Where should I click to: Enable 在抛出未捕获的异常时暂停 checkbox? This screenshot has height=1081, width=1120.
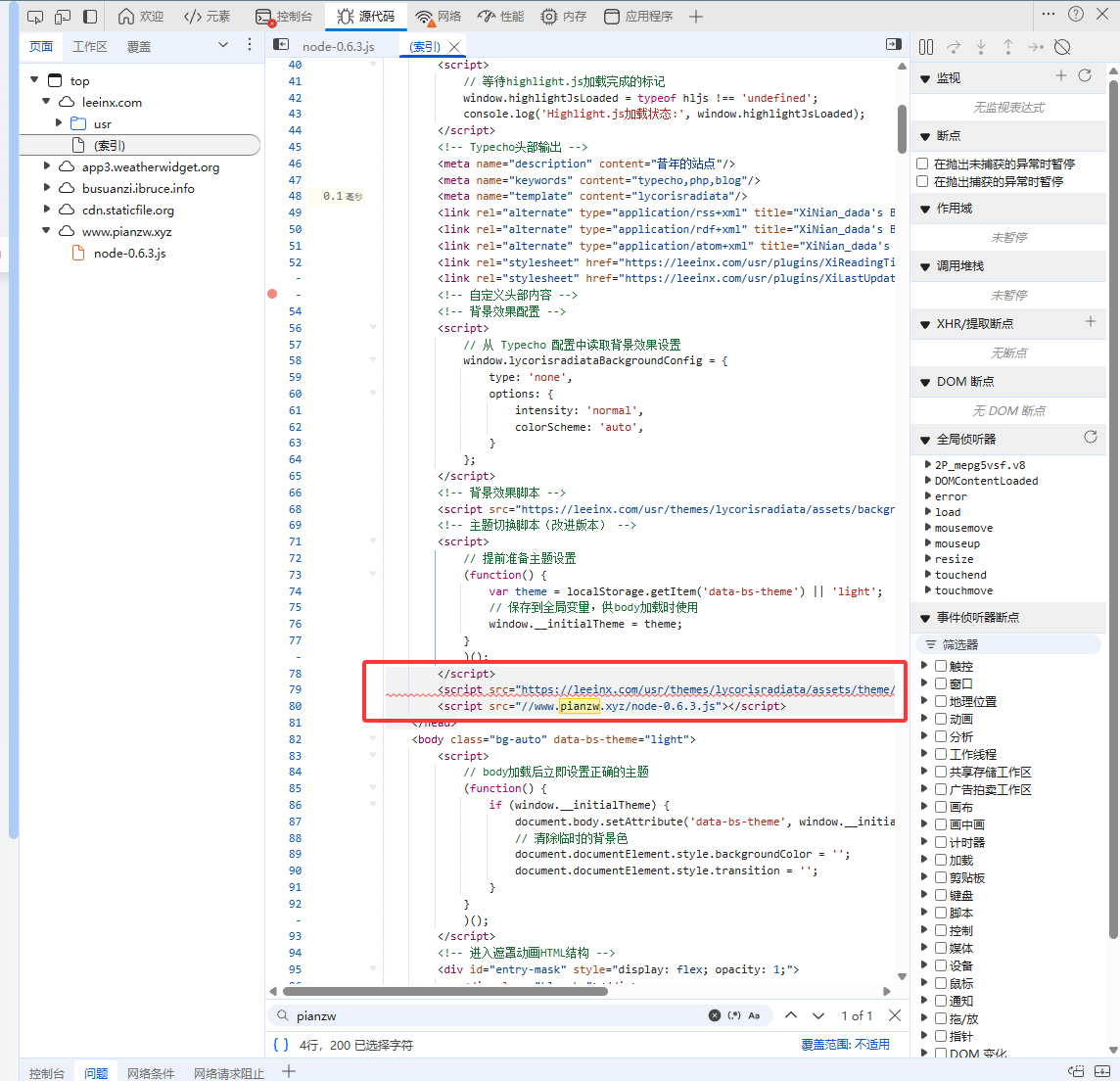922,164
